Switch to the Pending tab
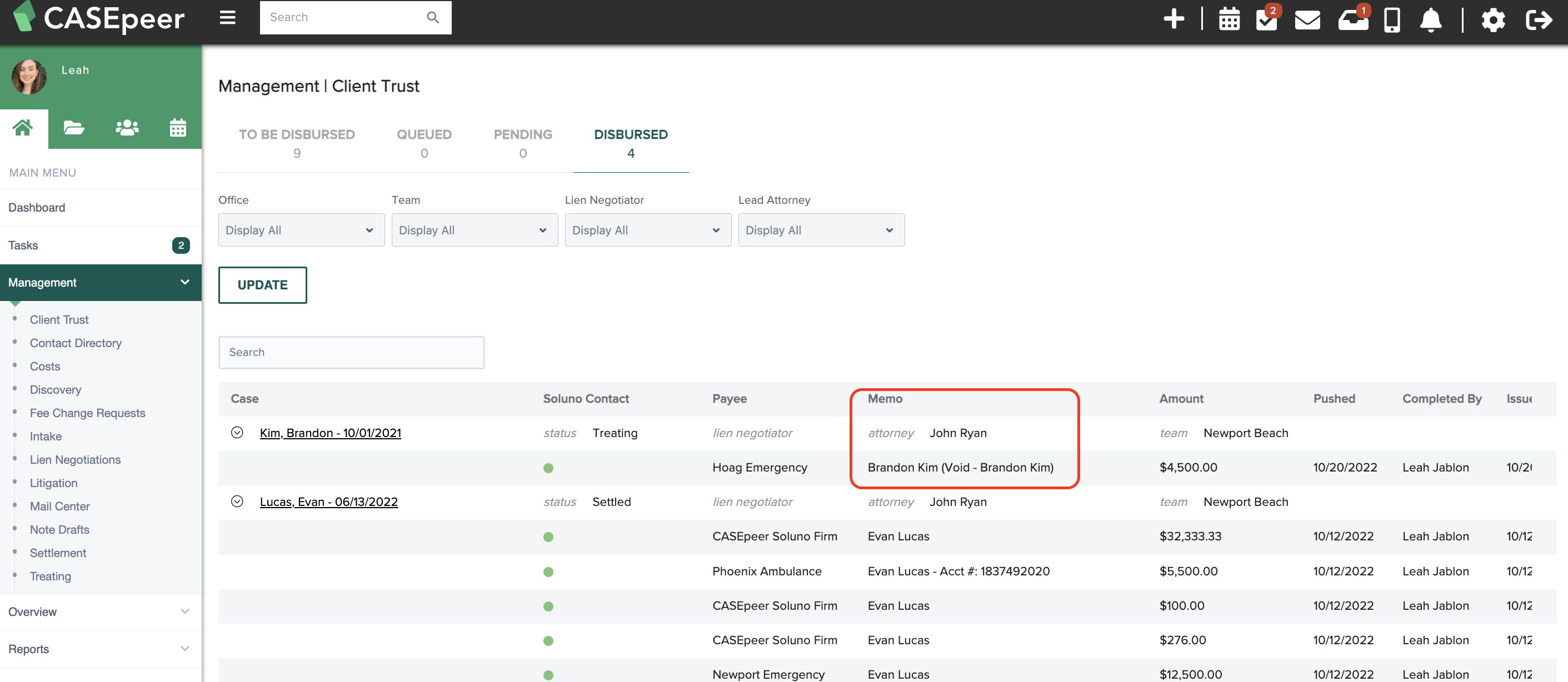Screen dimensions: 1568x682 [523, 144]
